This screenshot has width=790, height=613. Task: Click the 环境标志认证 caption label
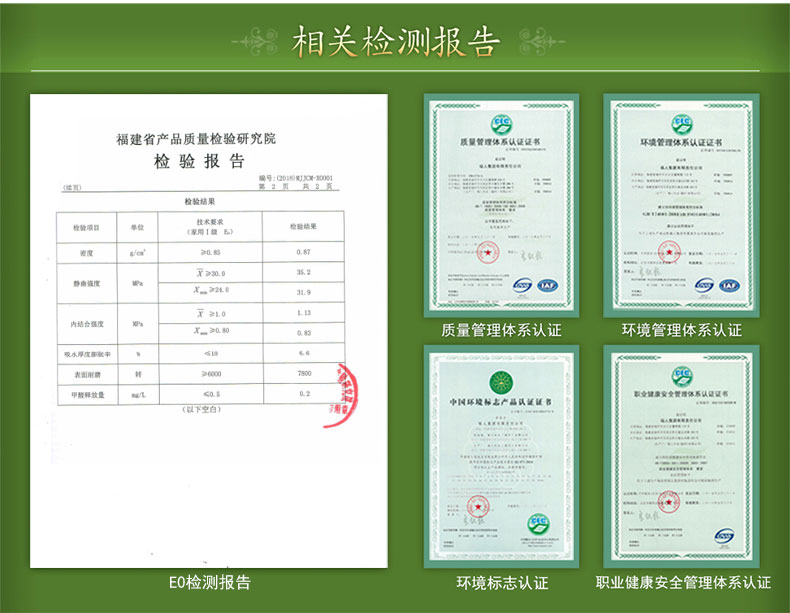pyautogui.click(x=502, y=583)
